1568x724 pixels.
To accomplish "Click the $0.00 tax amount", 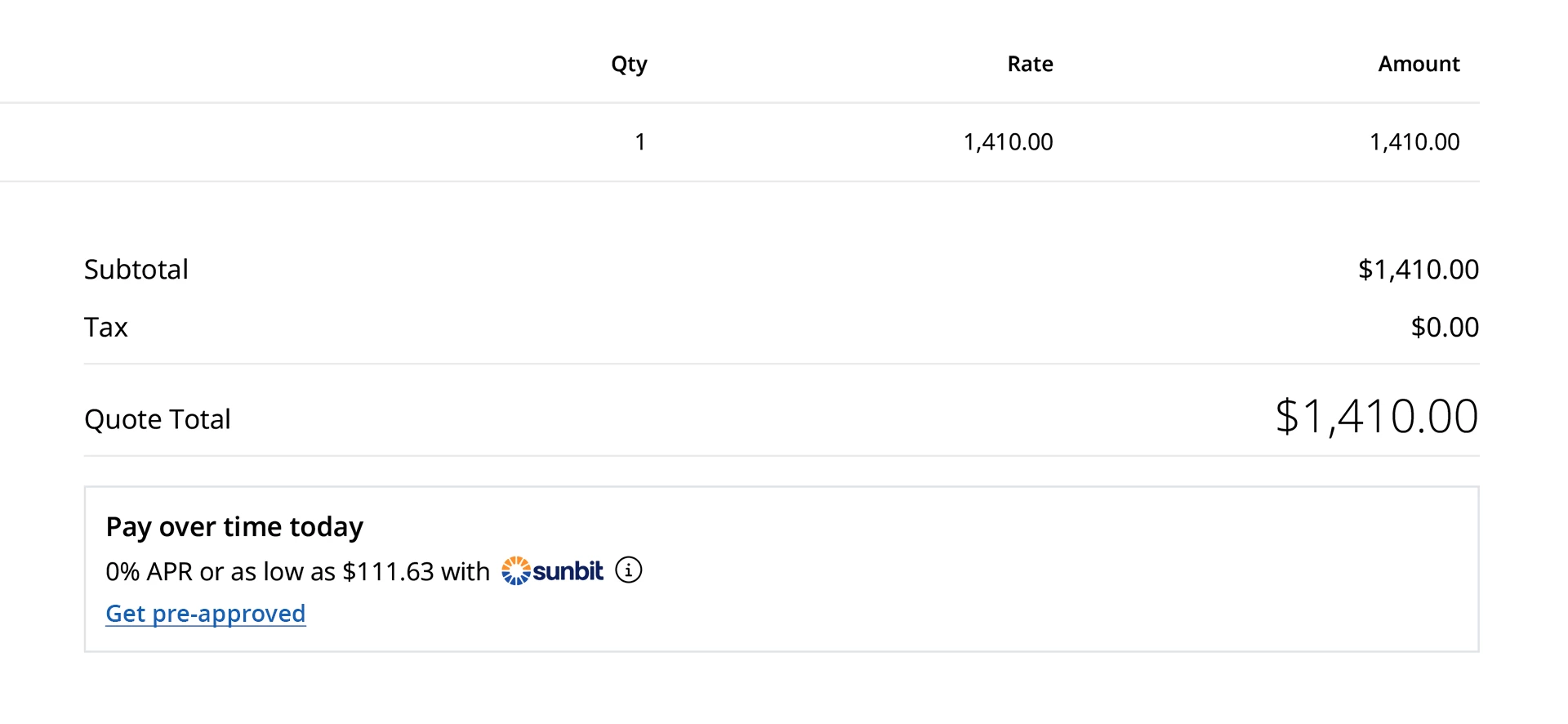I will [1445, 328].
